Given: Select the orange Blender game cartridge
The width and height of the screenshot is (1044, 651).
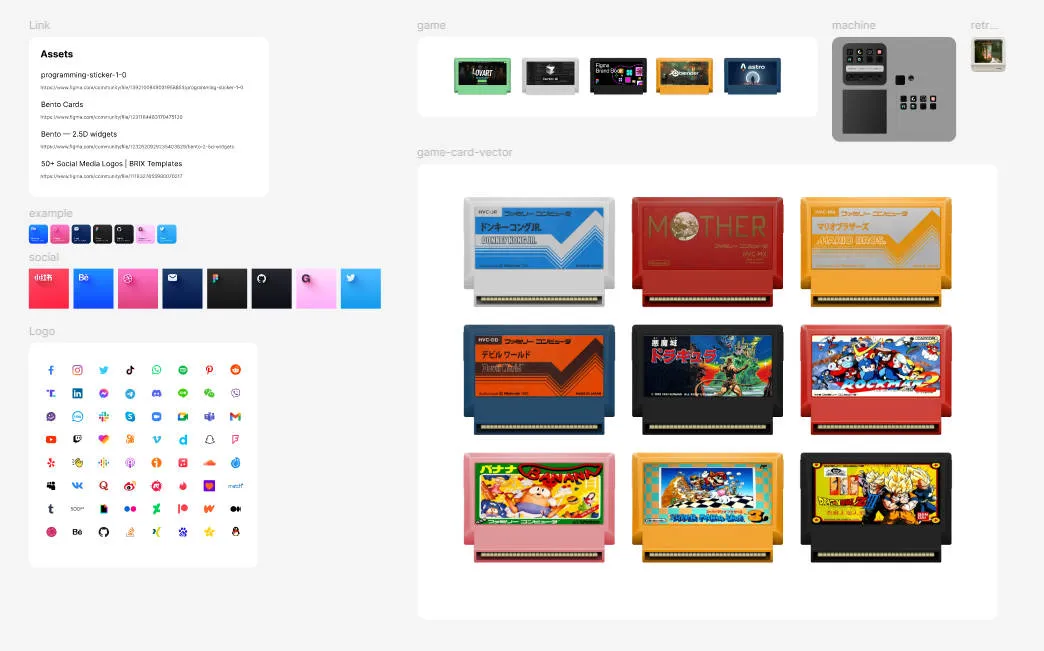Looking at the screenshot, I should 684,76.
